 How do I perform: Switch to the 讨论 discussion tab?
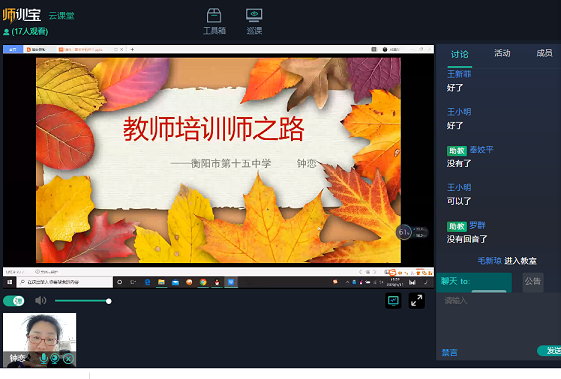(x=459, y=54)
